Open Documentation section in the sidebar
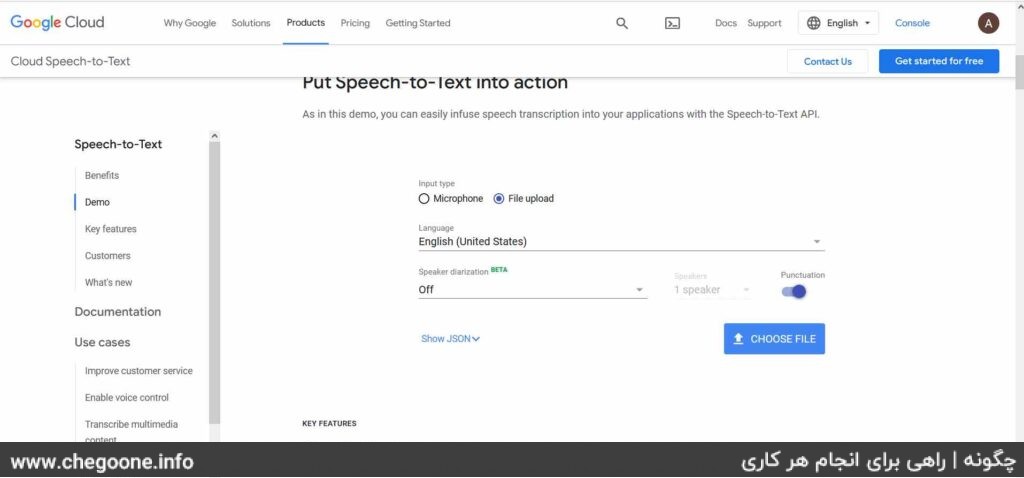This screenshot has width=1024, height=478. tap(118, 311)
